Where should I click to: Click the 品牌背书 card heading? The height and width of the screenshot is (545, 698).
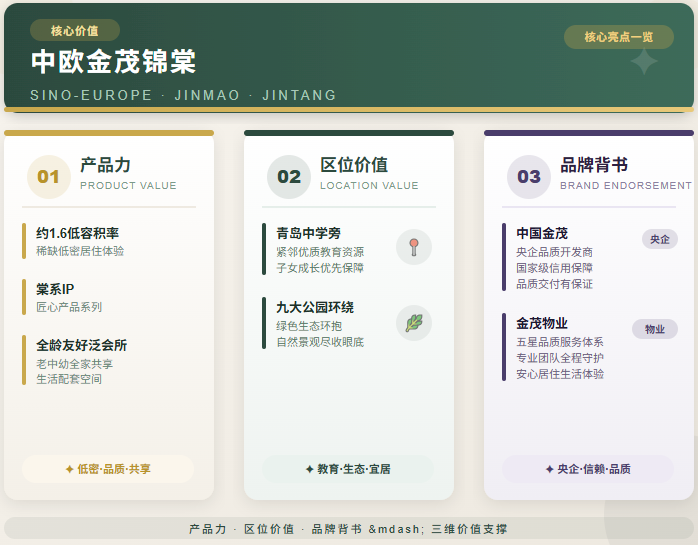594,165
